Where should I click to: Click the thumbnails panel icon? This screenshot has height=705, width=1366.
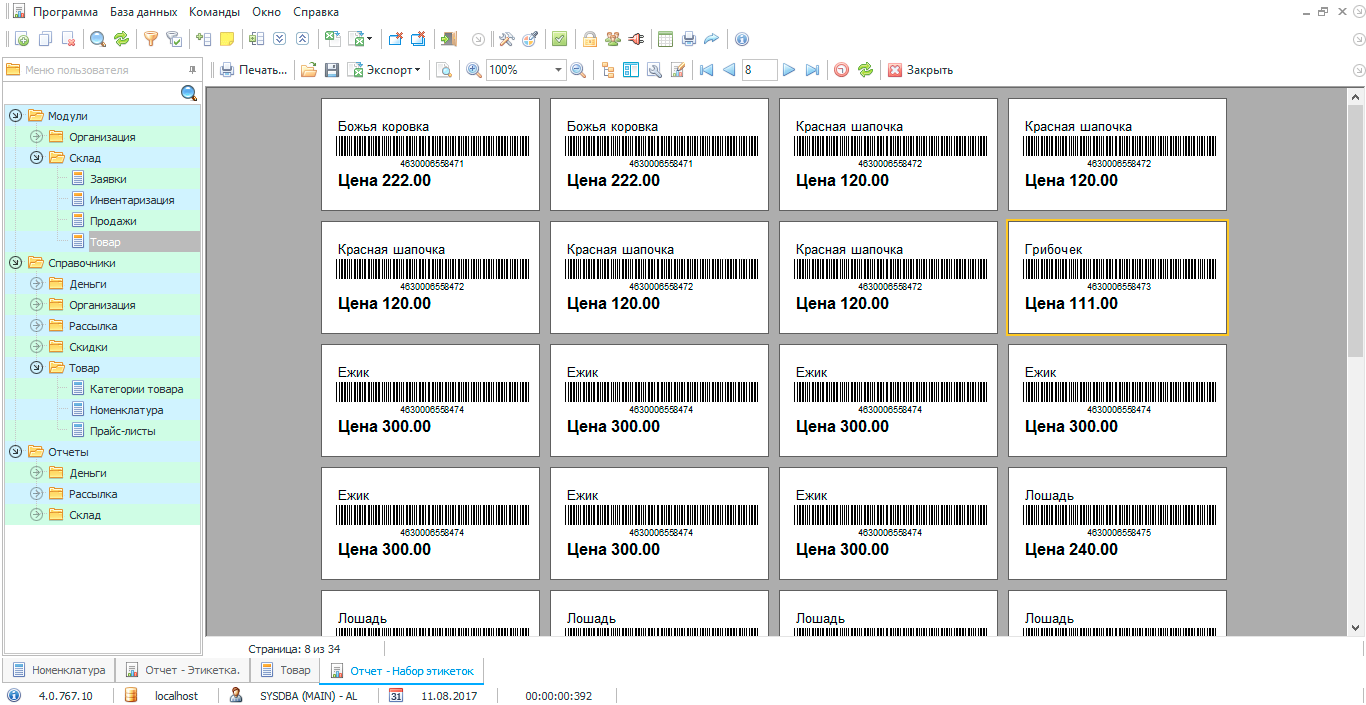click(631, 70)
